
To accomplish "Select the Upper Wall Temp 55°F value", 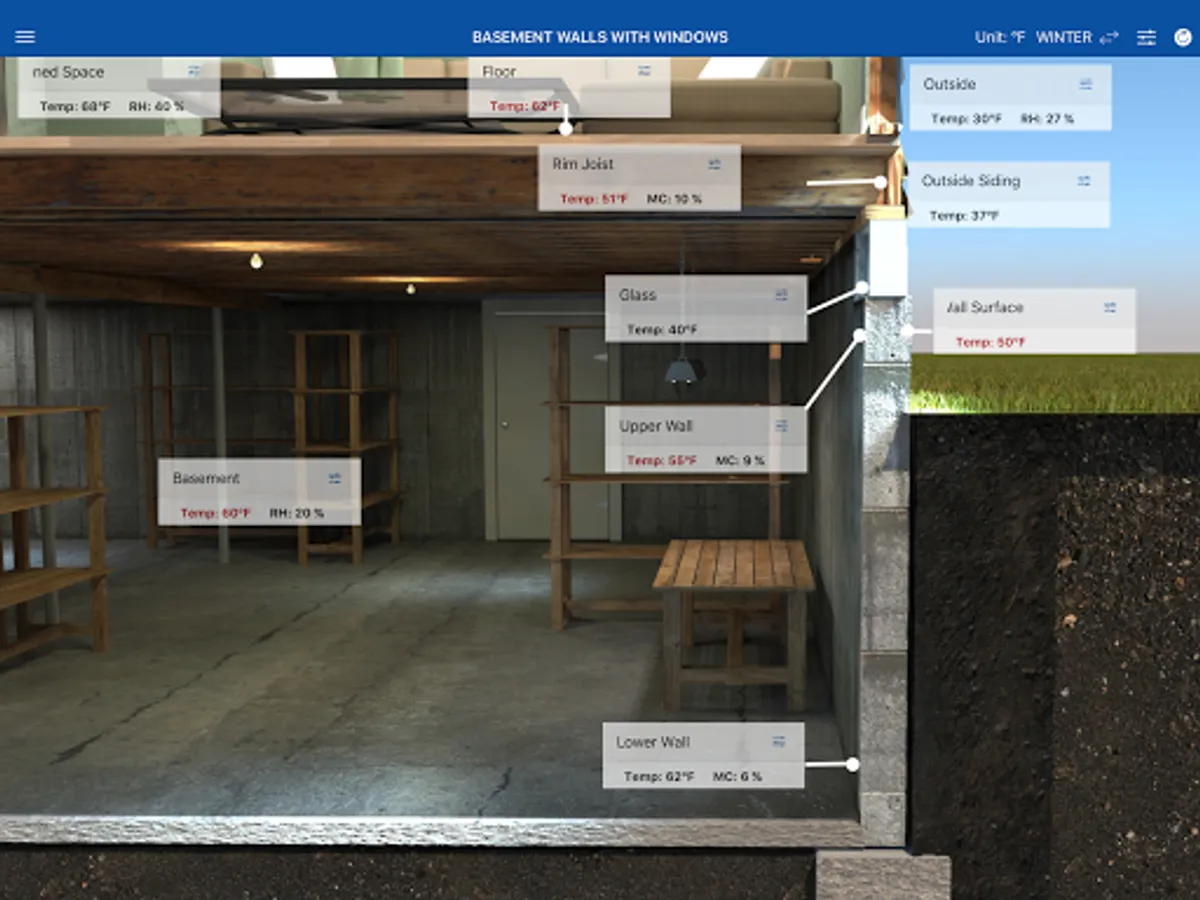I will pyautogui.click(x=662, y=461).
